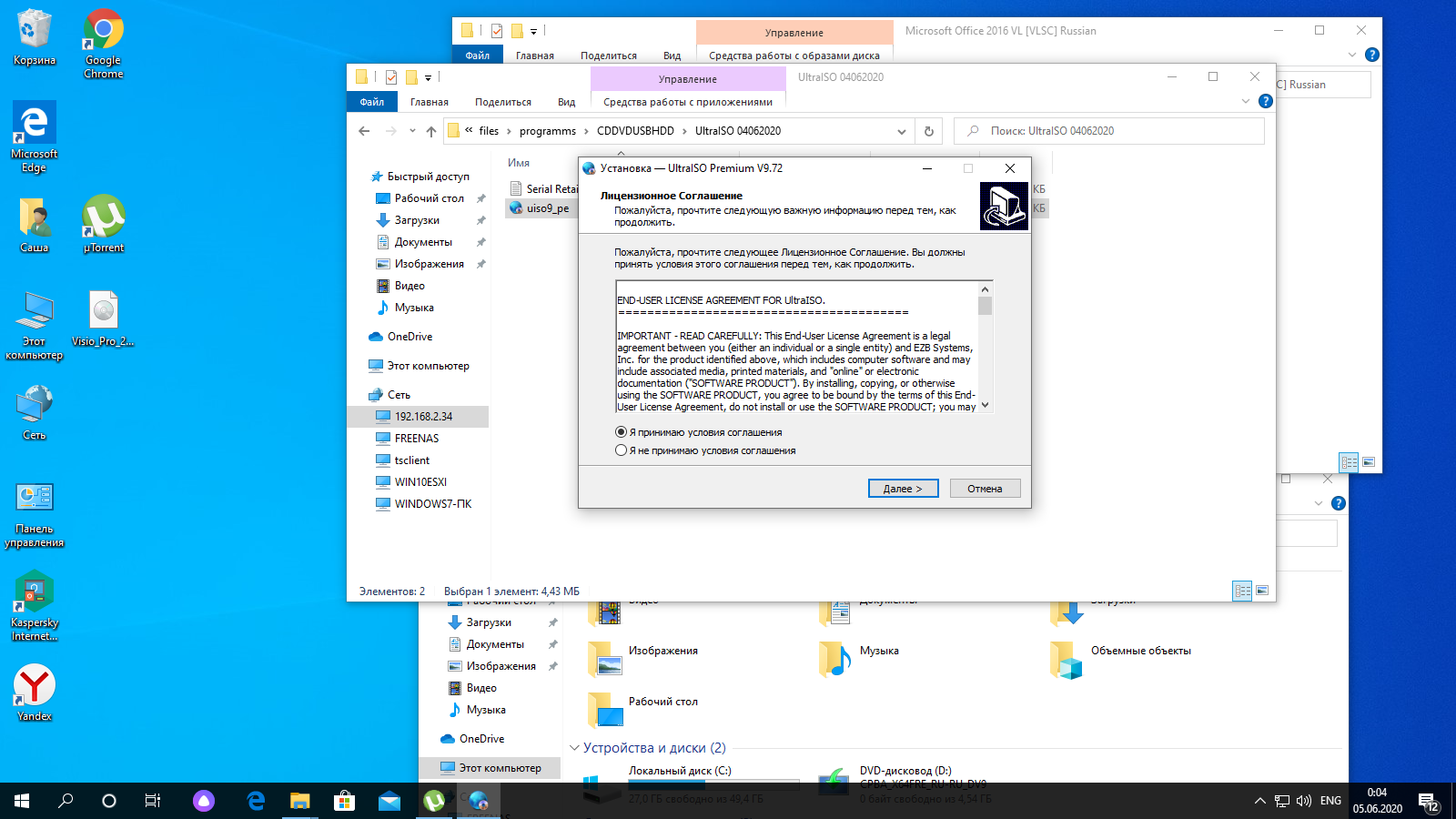Select WINDOWS7-ПК network computer

point(433,504)
